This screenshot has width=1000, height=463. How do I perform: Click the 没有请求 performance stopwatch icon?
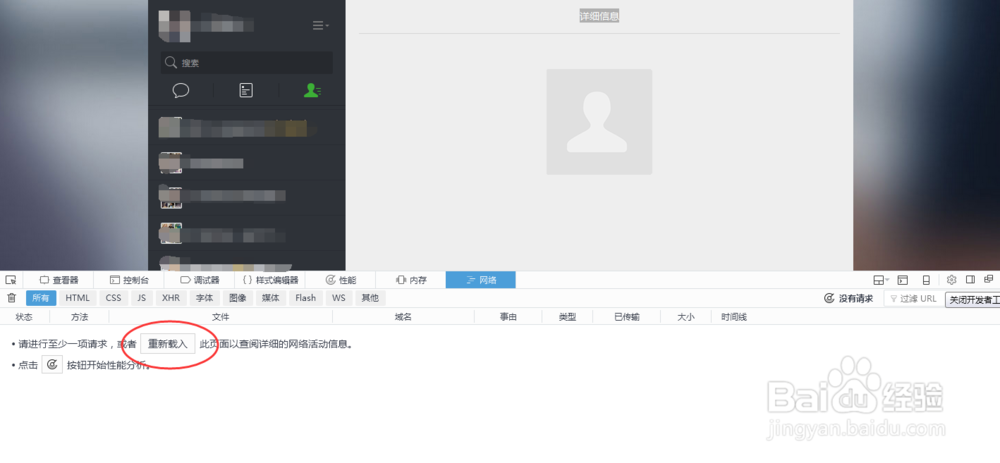[x=829, y=298]
